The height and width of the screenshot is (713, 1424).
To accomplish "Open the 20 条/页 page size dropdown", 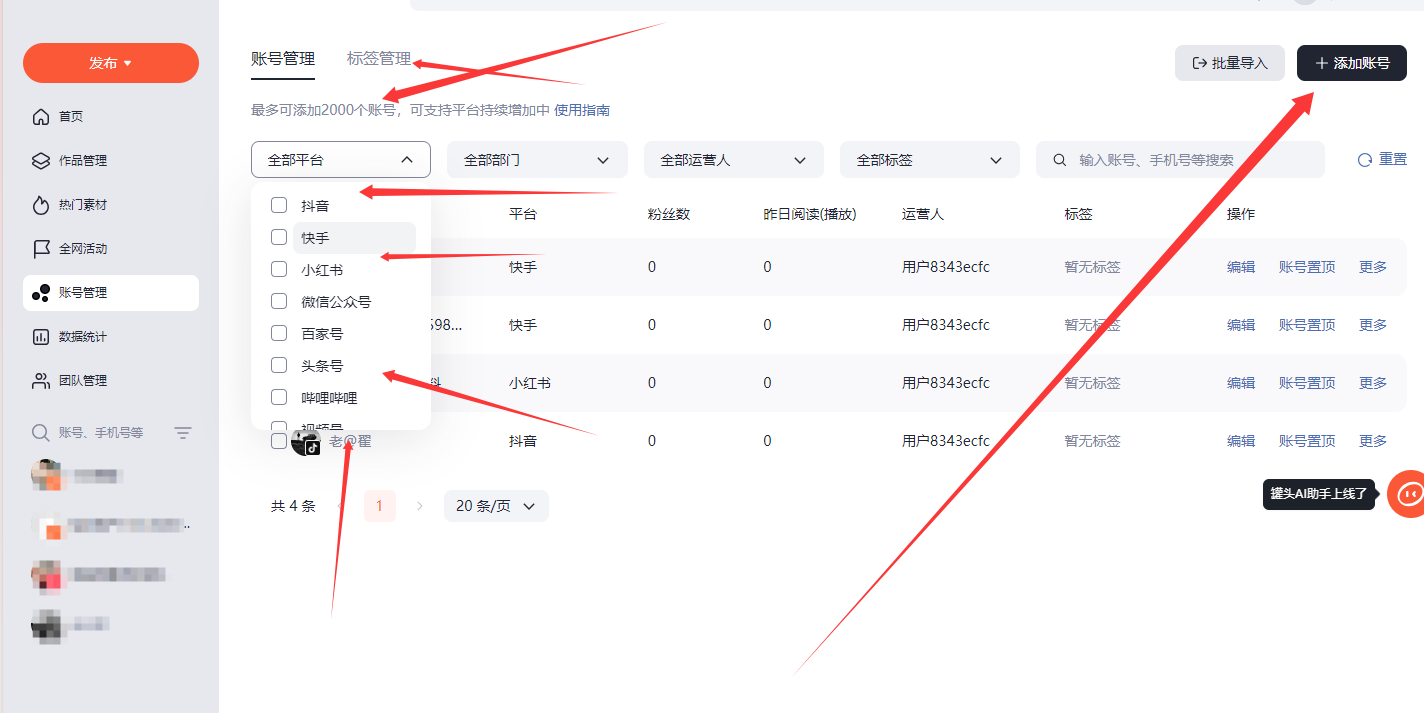I will pyautogui.click(x=496, y=506).
